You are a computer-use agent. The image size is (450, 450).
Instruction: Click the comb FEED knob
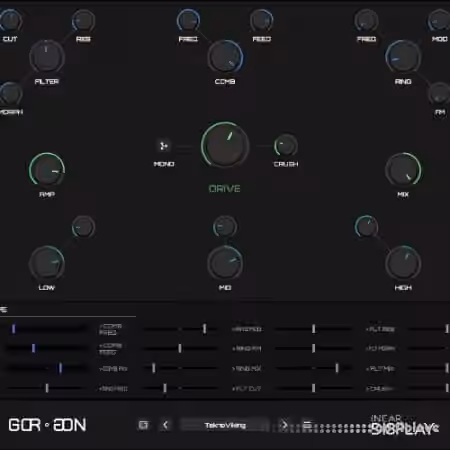262,21
